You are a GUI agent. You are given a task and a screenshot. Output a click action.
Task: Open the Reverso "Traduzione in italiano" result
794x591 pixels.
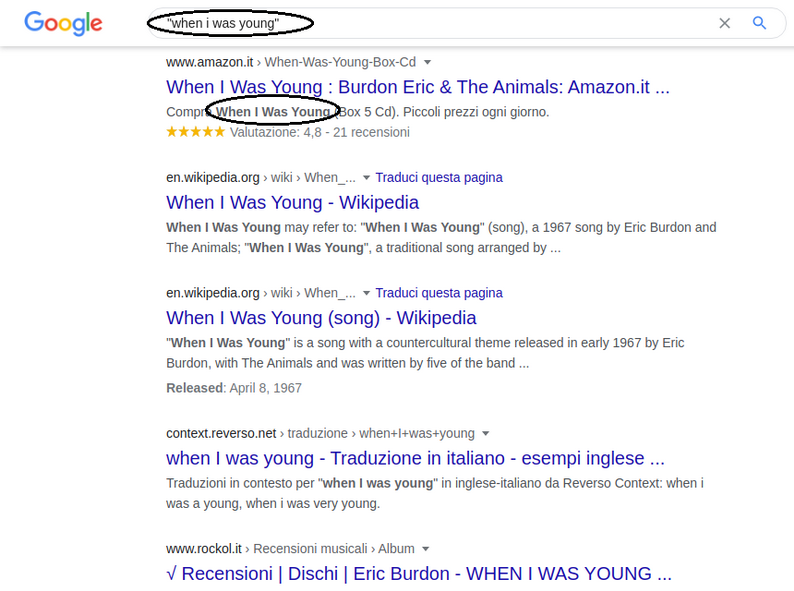[x=415, y=458]
